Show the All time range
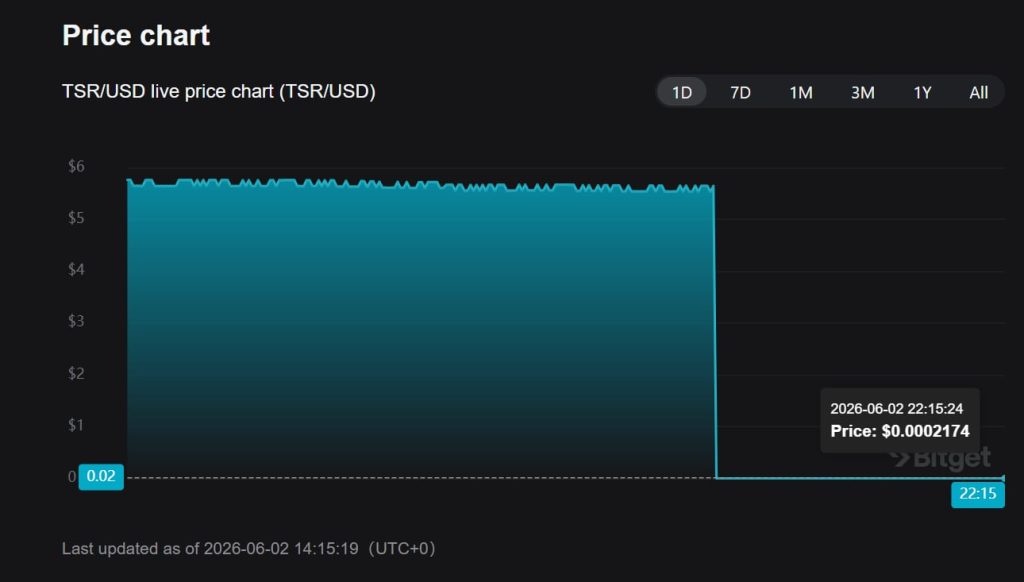This screenshot has height=582, width=1024. click(978, 92)
